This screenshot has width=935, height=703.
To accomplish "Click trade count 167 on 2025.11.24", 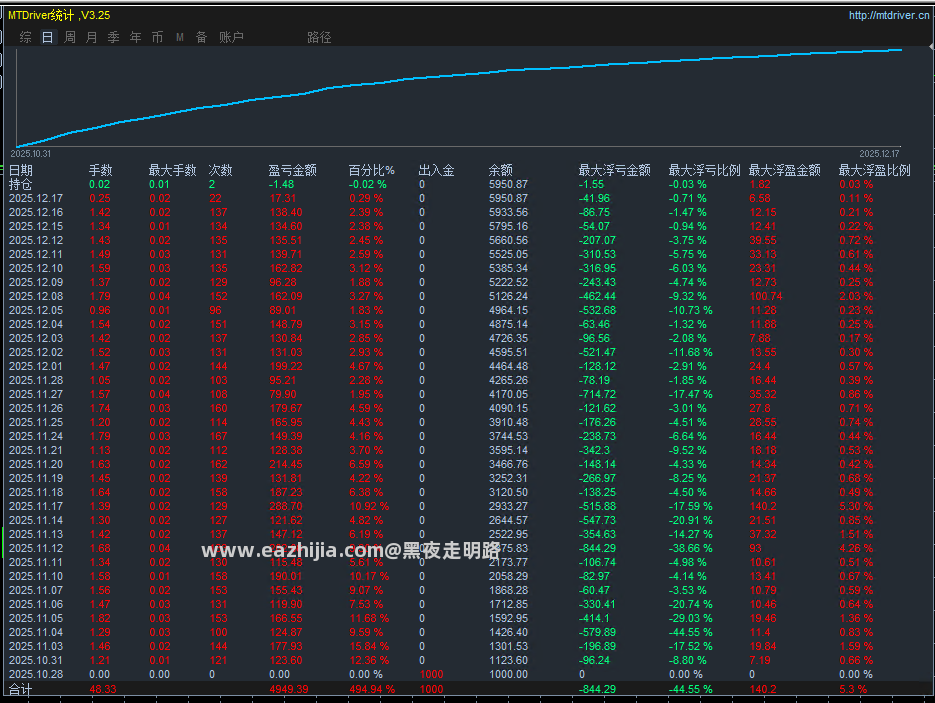I will pos(218,436).
